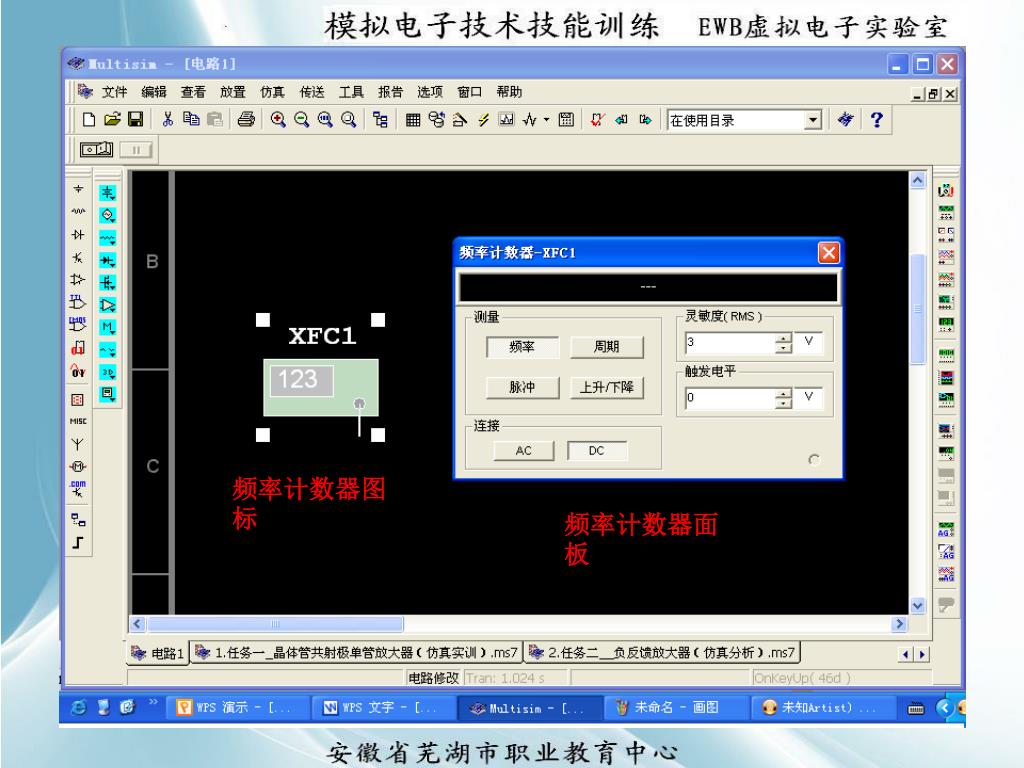
Task: Click the horizontal scrollbar thumb
Action: 275,624
